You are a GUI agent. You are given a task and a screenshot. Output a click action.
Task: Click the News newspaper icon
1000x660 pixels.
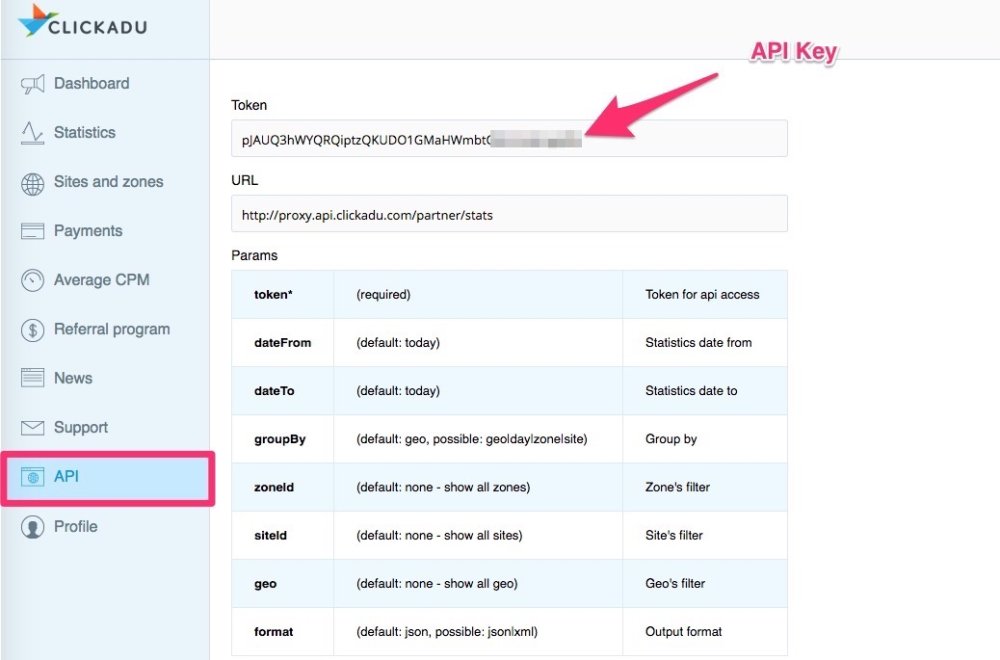point(33,378)
